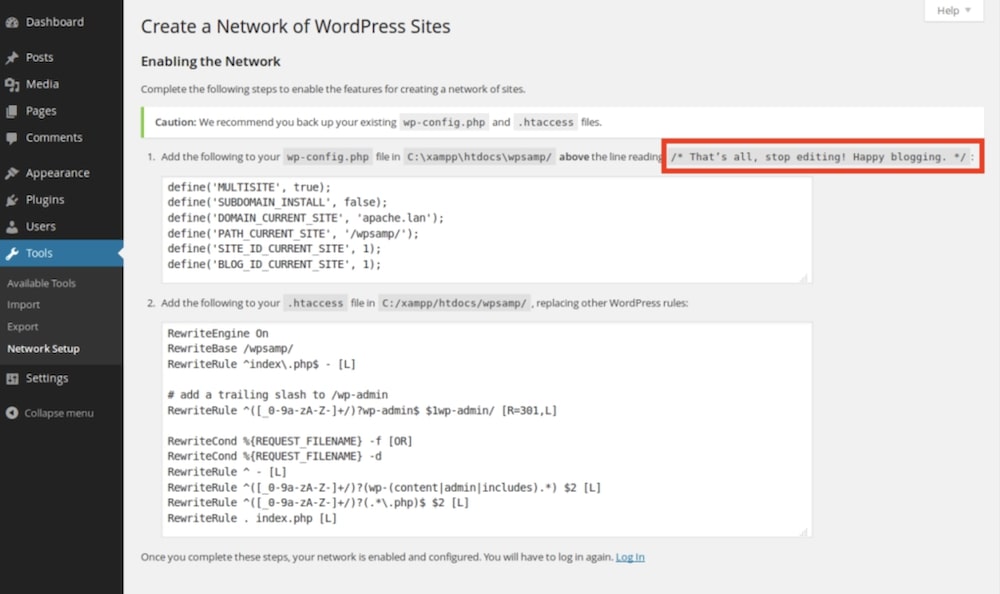Screen dimensions: 1000x594
Task: Click the 'Enabling the Network' subheading
Action: pos(210,61)
